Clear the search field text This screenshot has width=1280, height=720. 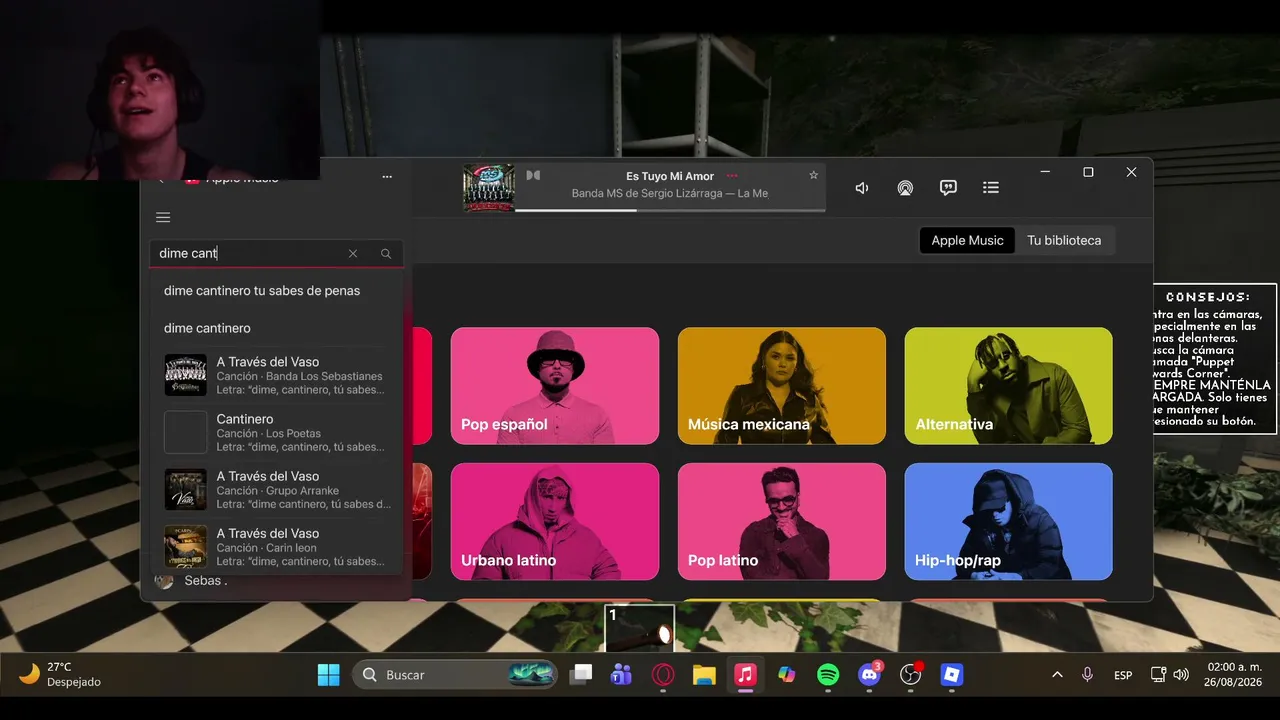click(353, 254)
